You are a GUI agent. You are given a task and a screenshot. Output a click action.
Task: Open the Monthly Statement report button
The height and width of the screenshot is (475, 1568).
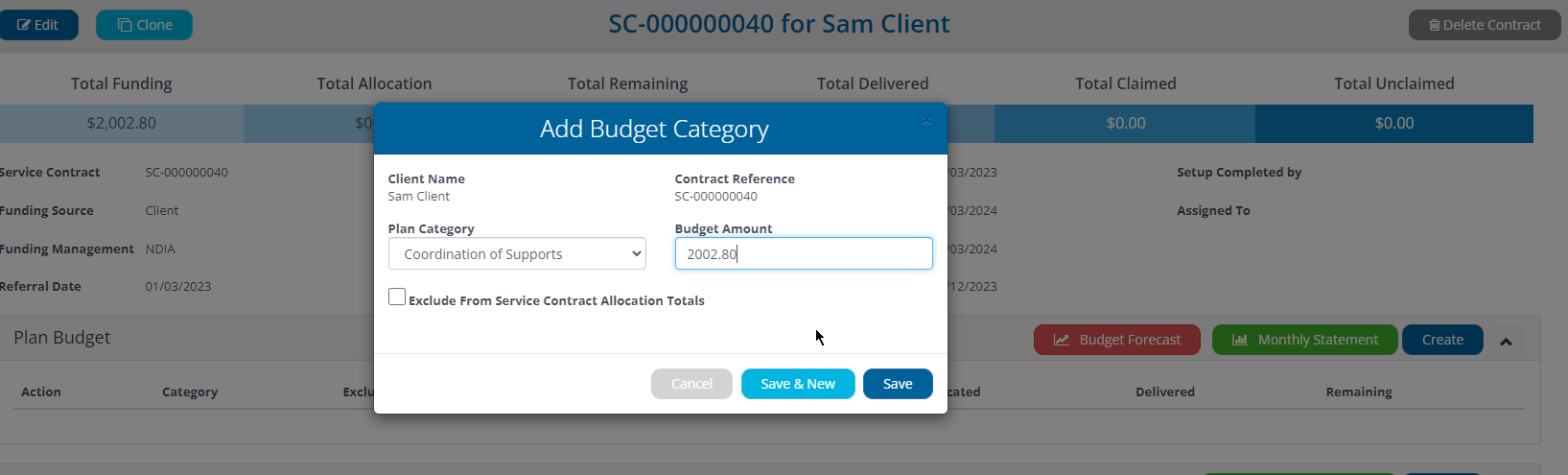coord(1304,340)
